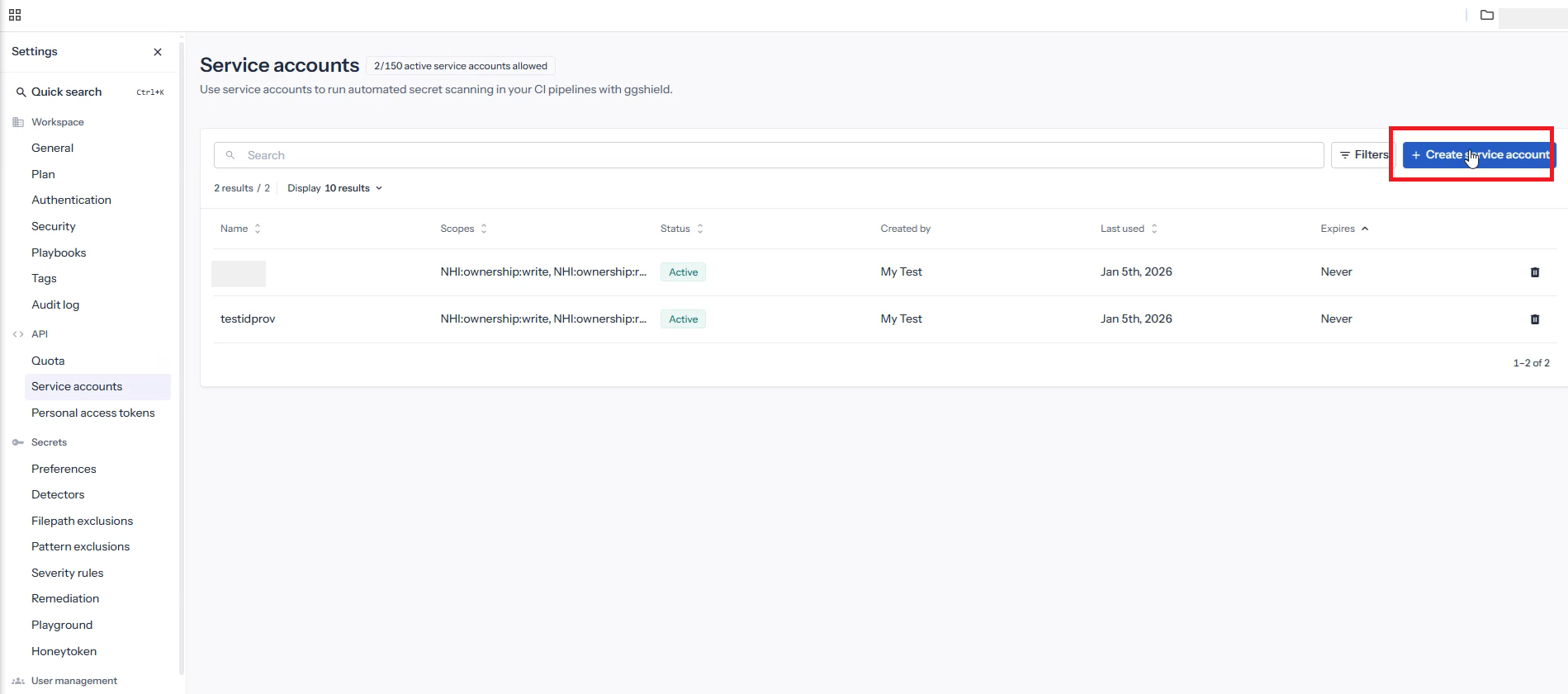Click the Active status badge in the testidprov row
Screen dimensions: 1568x694
coord(683,319)
